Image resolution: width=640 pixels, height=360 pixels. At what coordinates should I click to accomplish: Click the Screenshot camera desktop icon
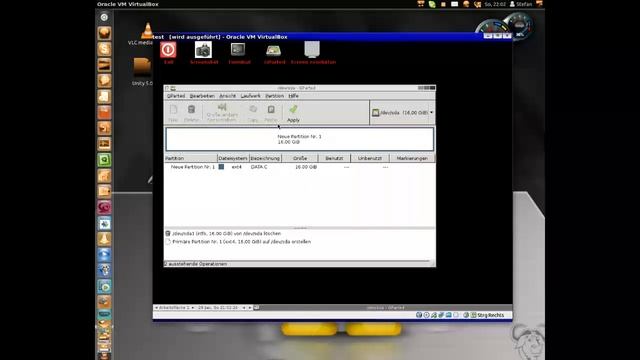204,53
